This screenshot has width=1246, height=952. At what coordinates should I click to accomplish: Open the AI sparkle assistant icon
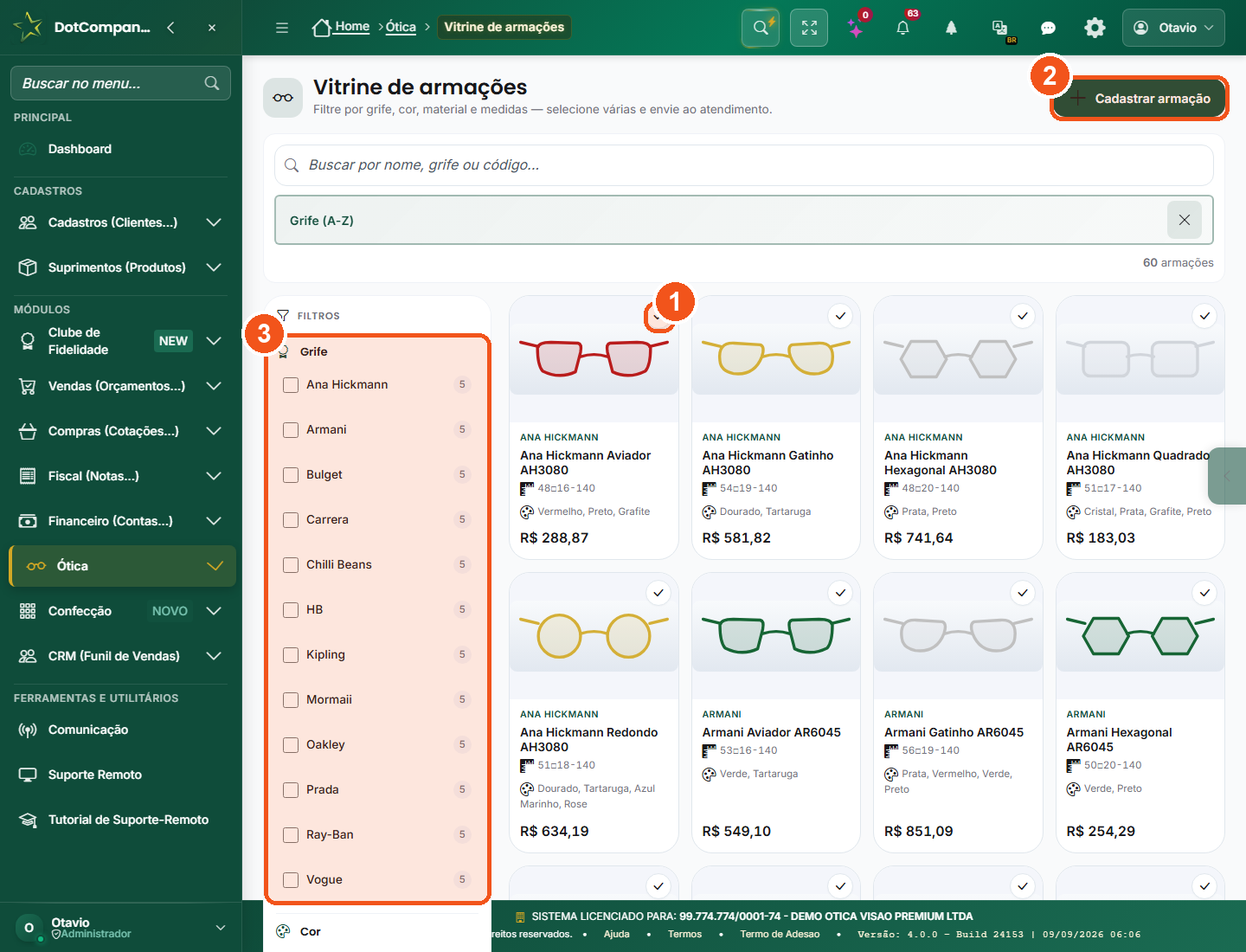click(856, 29)
